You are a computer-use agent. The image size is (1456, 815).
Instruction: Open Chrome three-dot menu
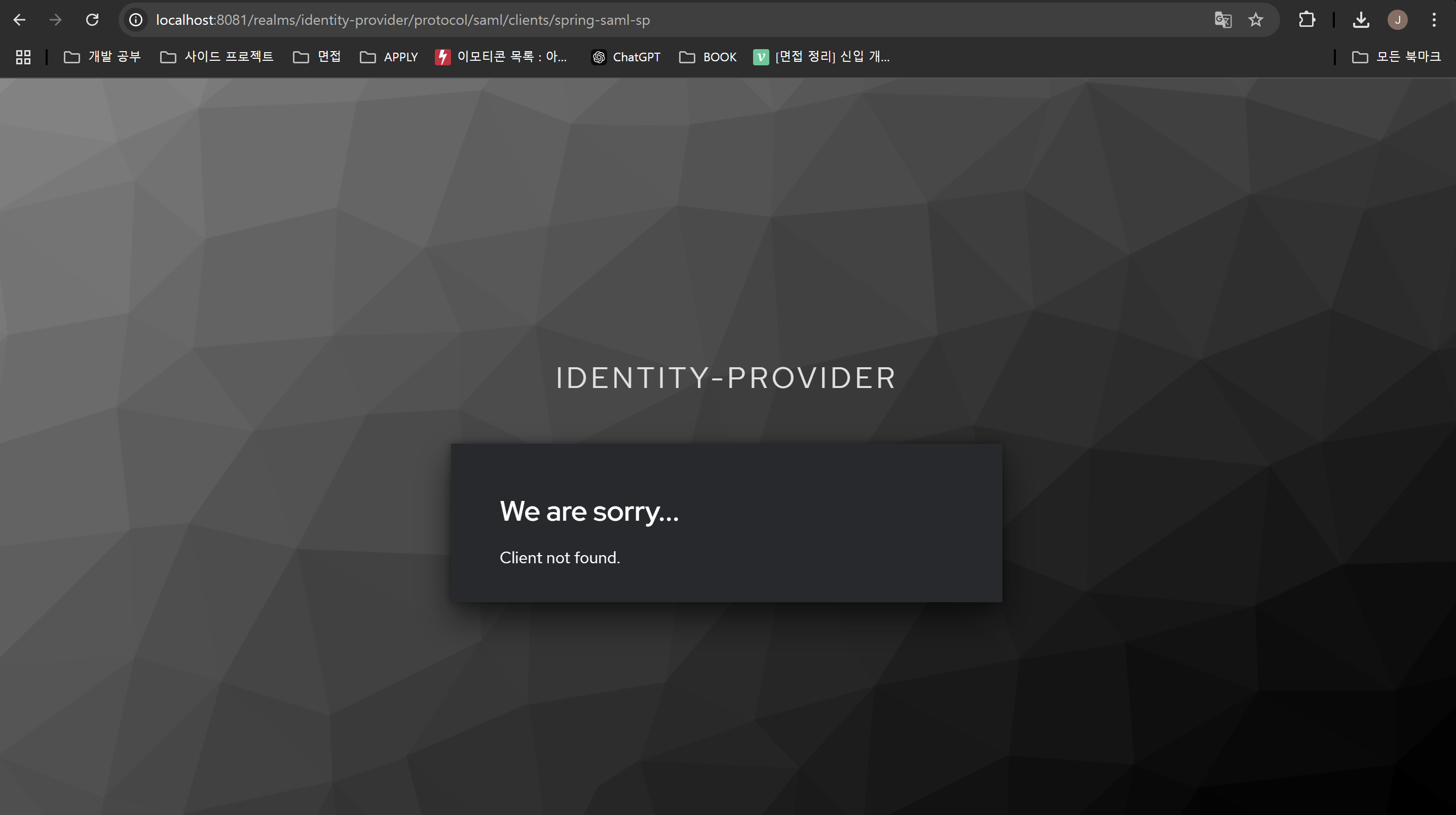pos(1434,20)
